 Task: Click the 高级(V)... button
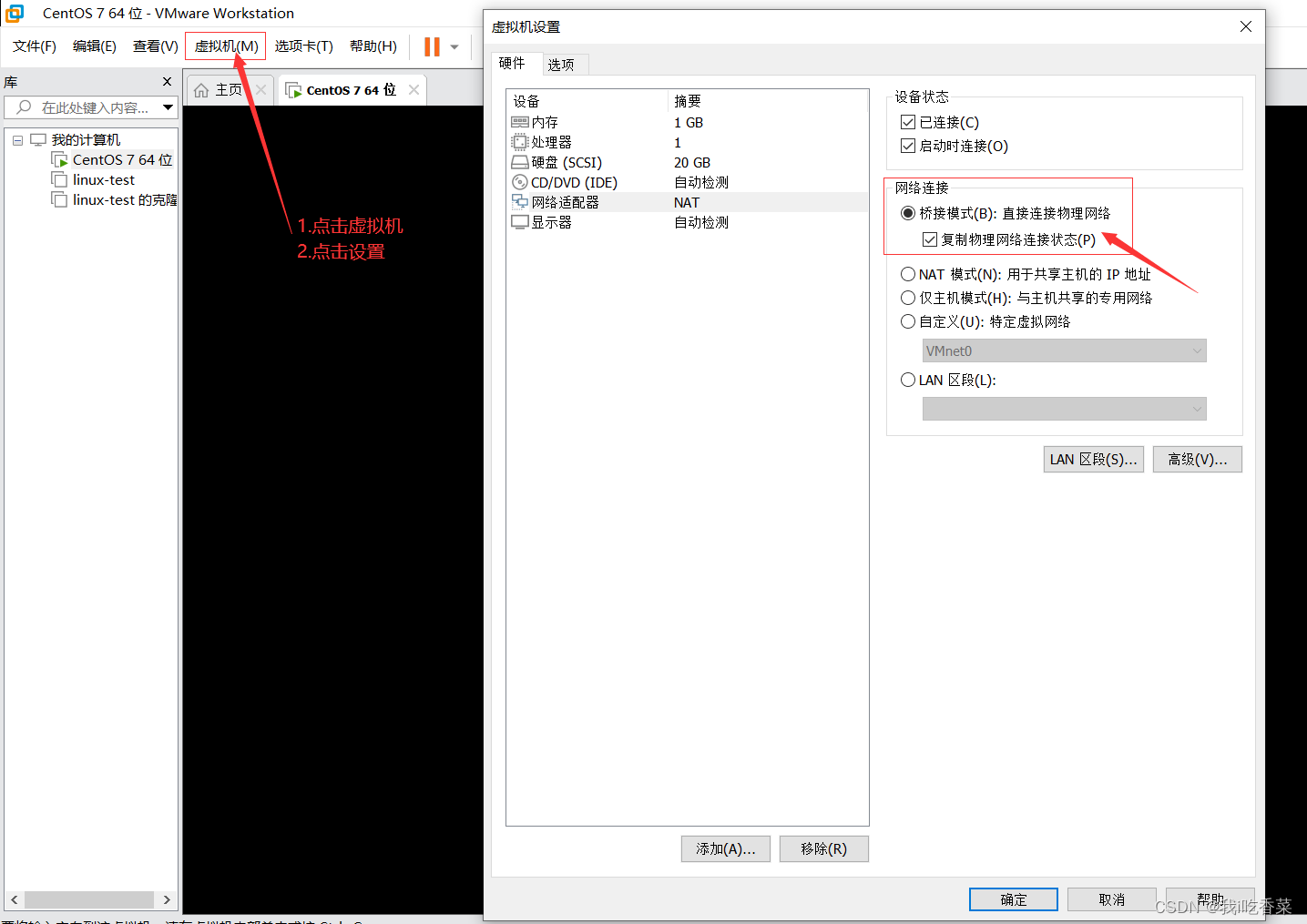(x=1198, y=459)
